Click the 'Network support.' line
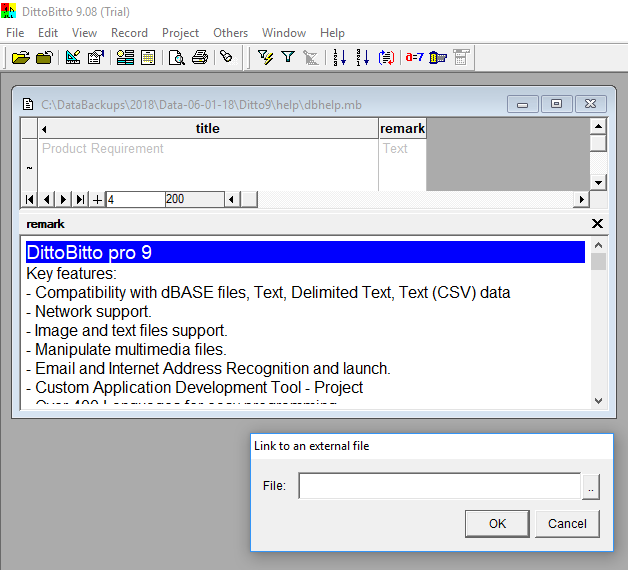The height and width of the screenshot is (570, 628). pyautogui.click(x=89, y=312)
